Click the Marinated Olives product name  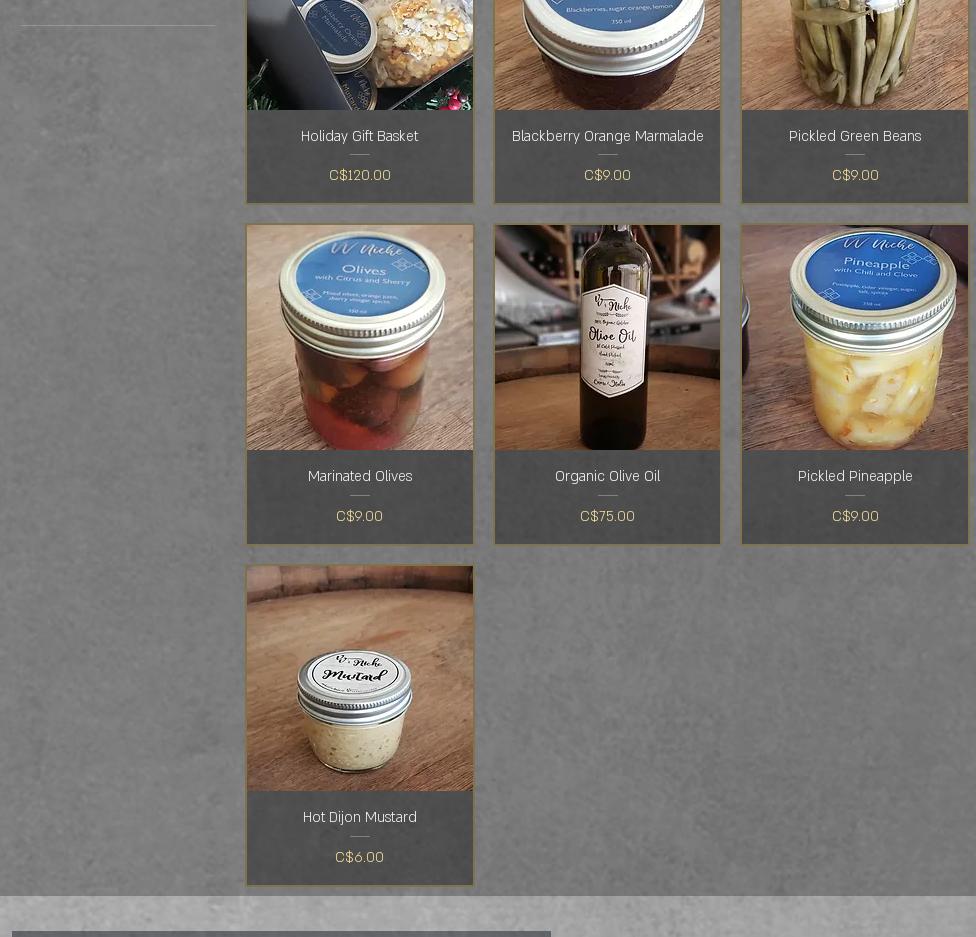point(360,476)
